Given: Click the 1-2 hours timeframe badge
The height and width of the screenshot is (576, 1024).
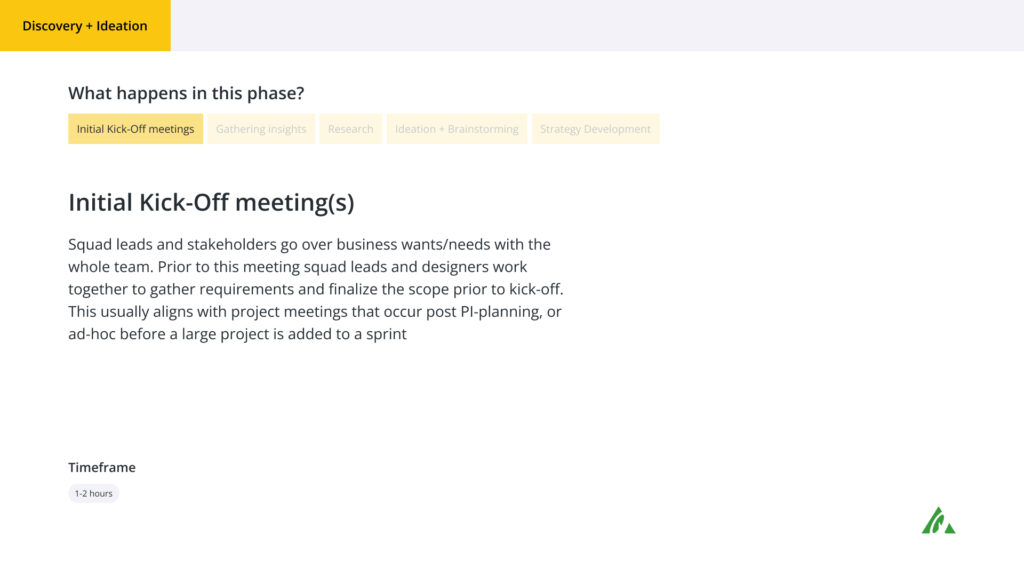Looking at the screenshot, I should [93, 493].
